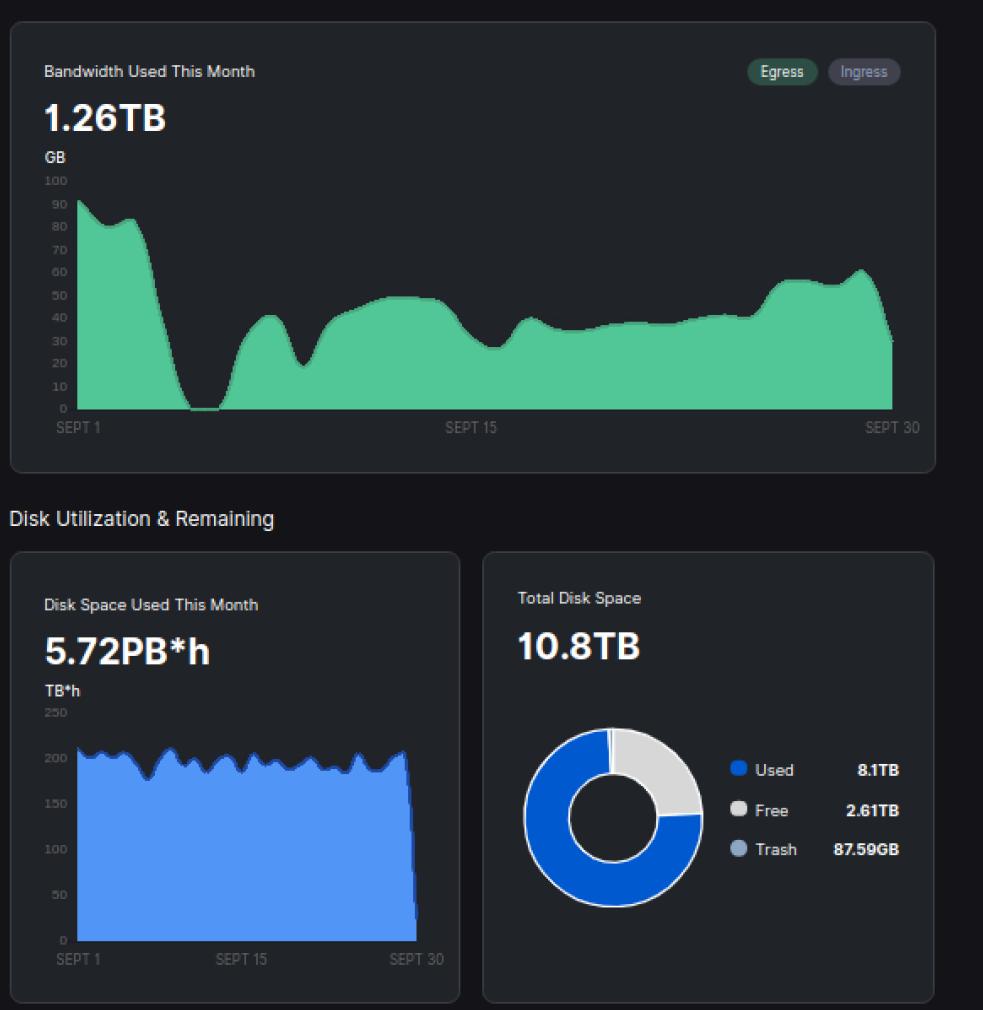
Task: Click the 1.26TB bandwidth total
Action: click(105, 118)
